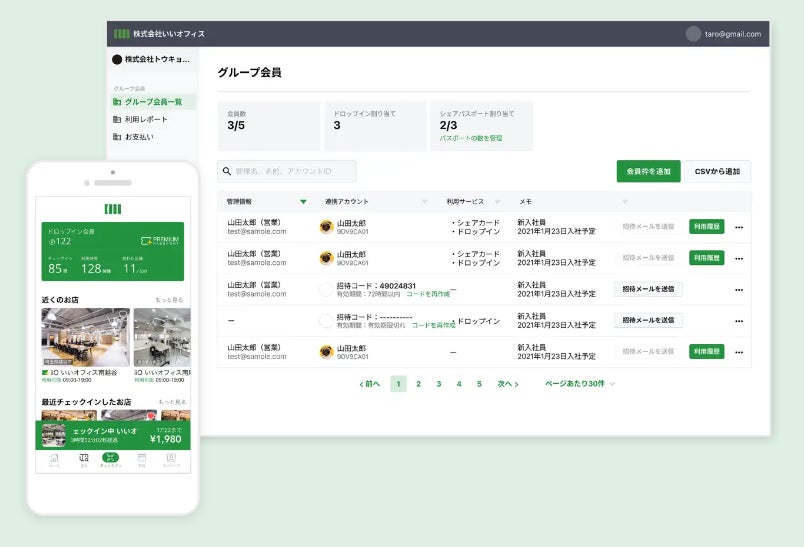Click the パスポートの数を管理 link
The image size is (804, 547).
471,138
